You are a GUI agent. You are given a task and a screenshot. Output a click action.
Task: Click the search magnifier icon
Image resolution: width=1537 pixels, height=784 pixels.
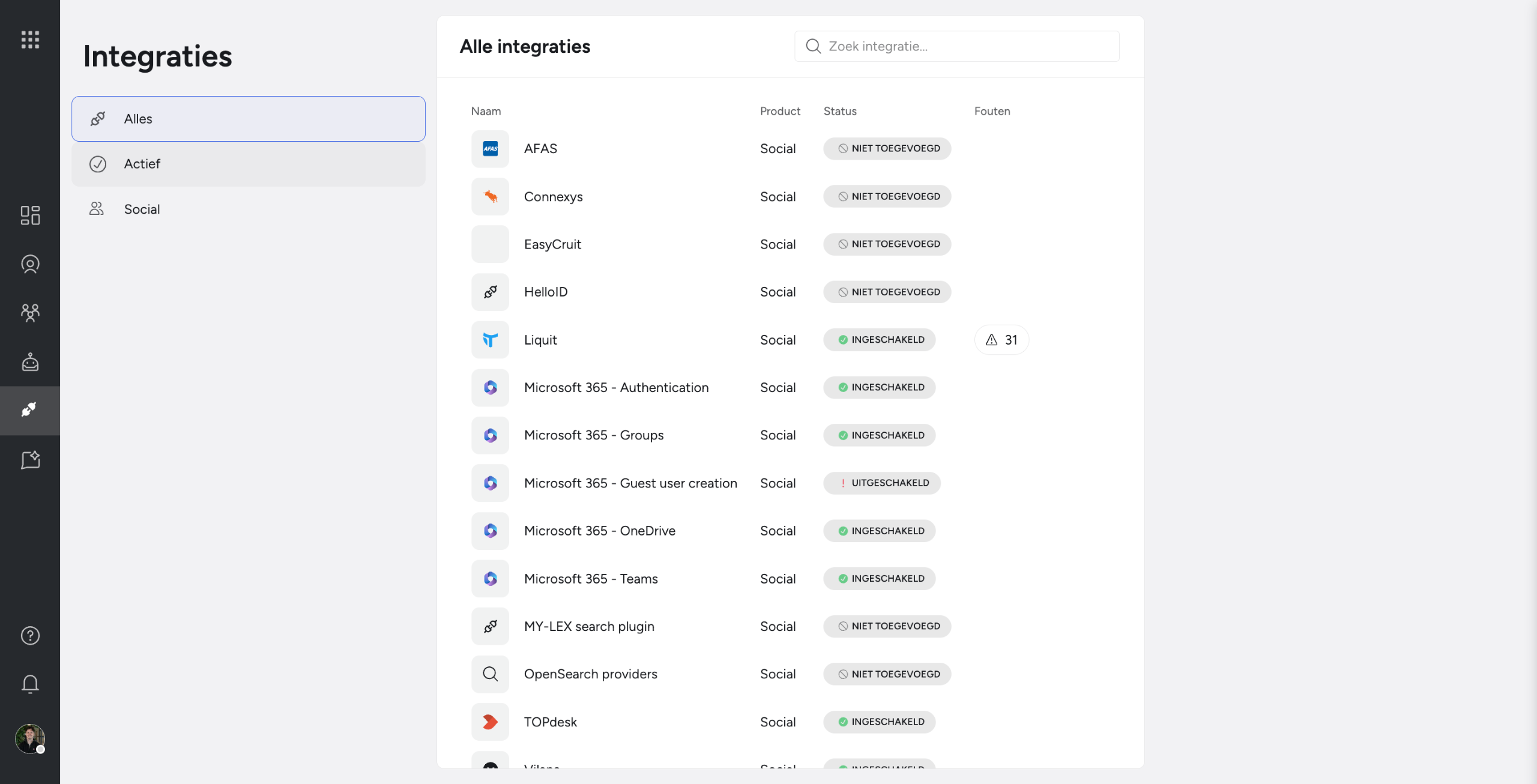813,46
